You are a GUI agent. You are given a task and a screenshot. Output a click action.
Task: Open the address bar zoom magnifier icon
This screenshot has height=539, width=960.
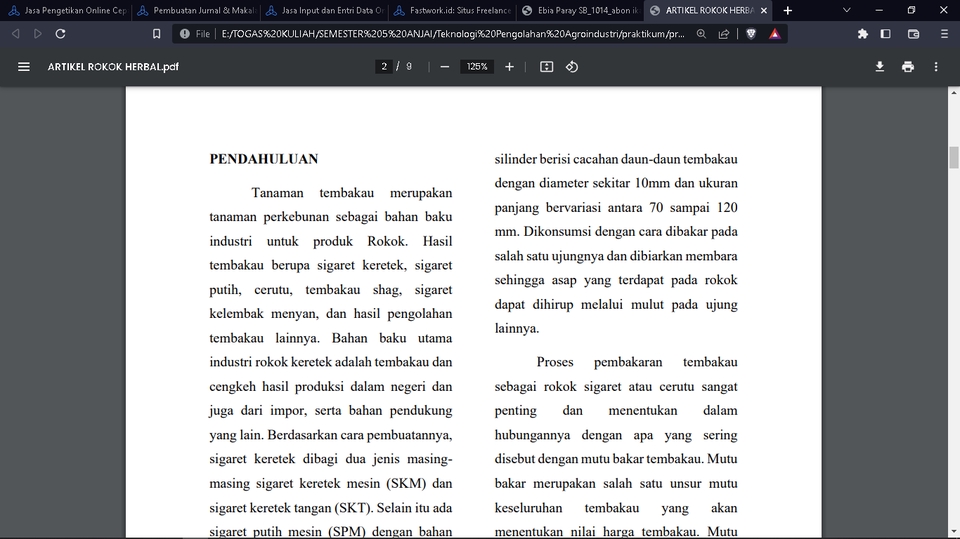pyautogui.click(x=702, y=34)
